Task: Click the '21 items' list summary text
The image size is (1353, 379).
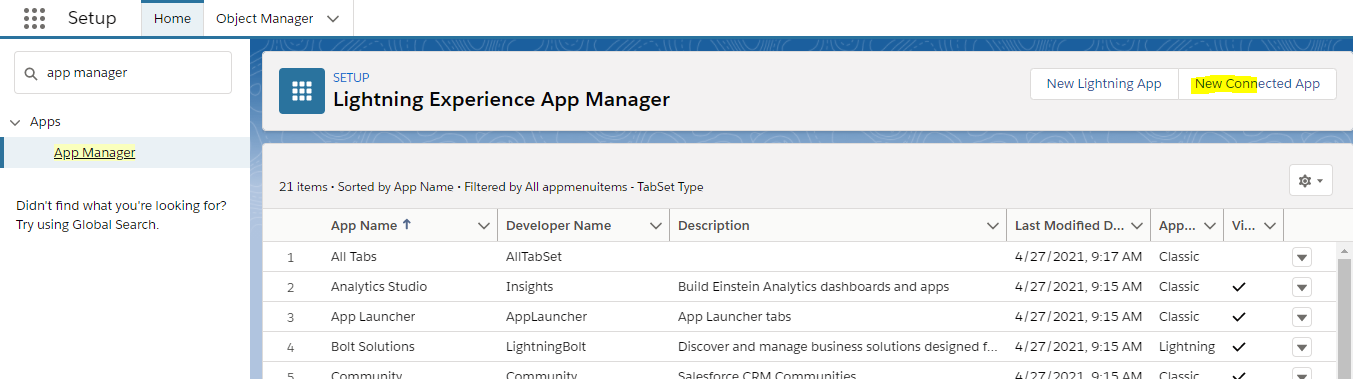Action: tap(302, 187)
